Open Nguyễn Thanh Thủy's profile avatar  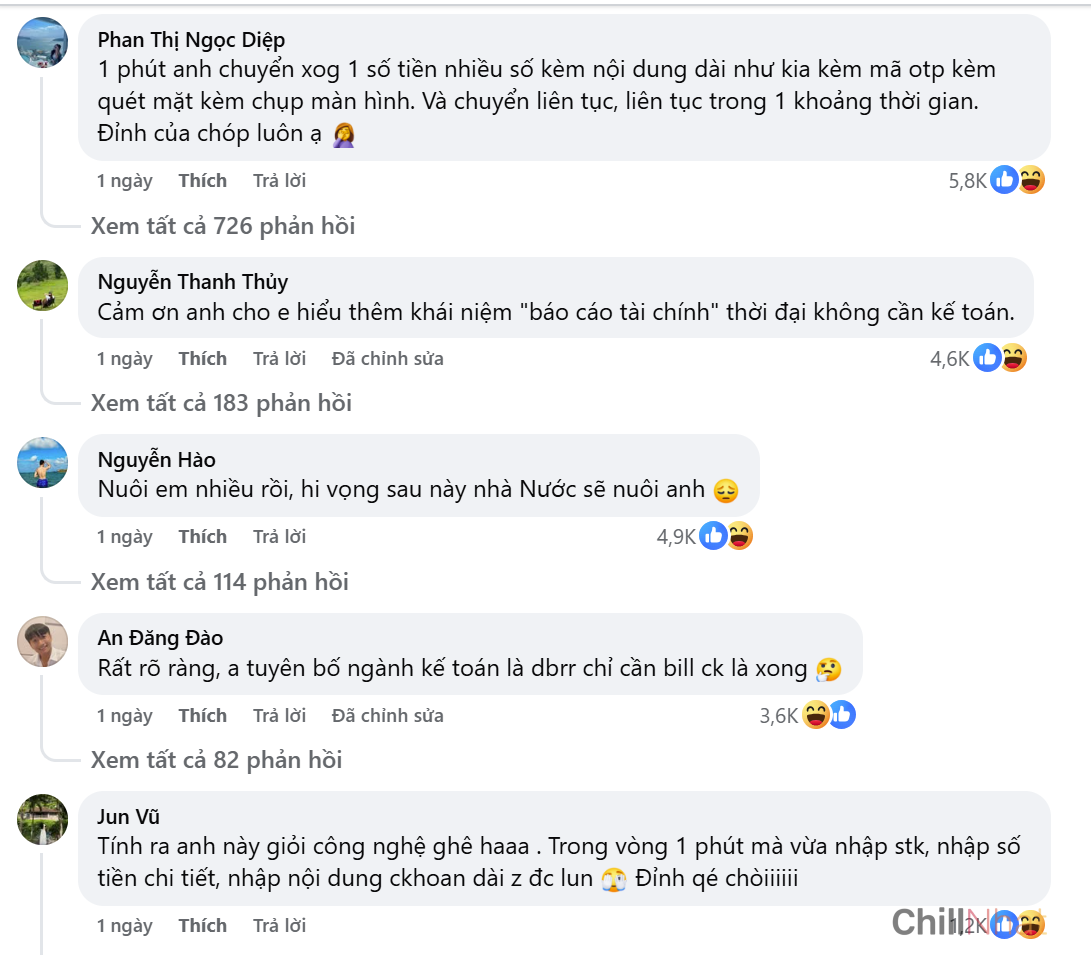(42, 284)
